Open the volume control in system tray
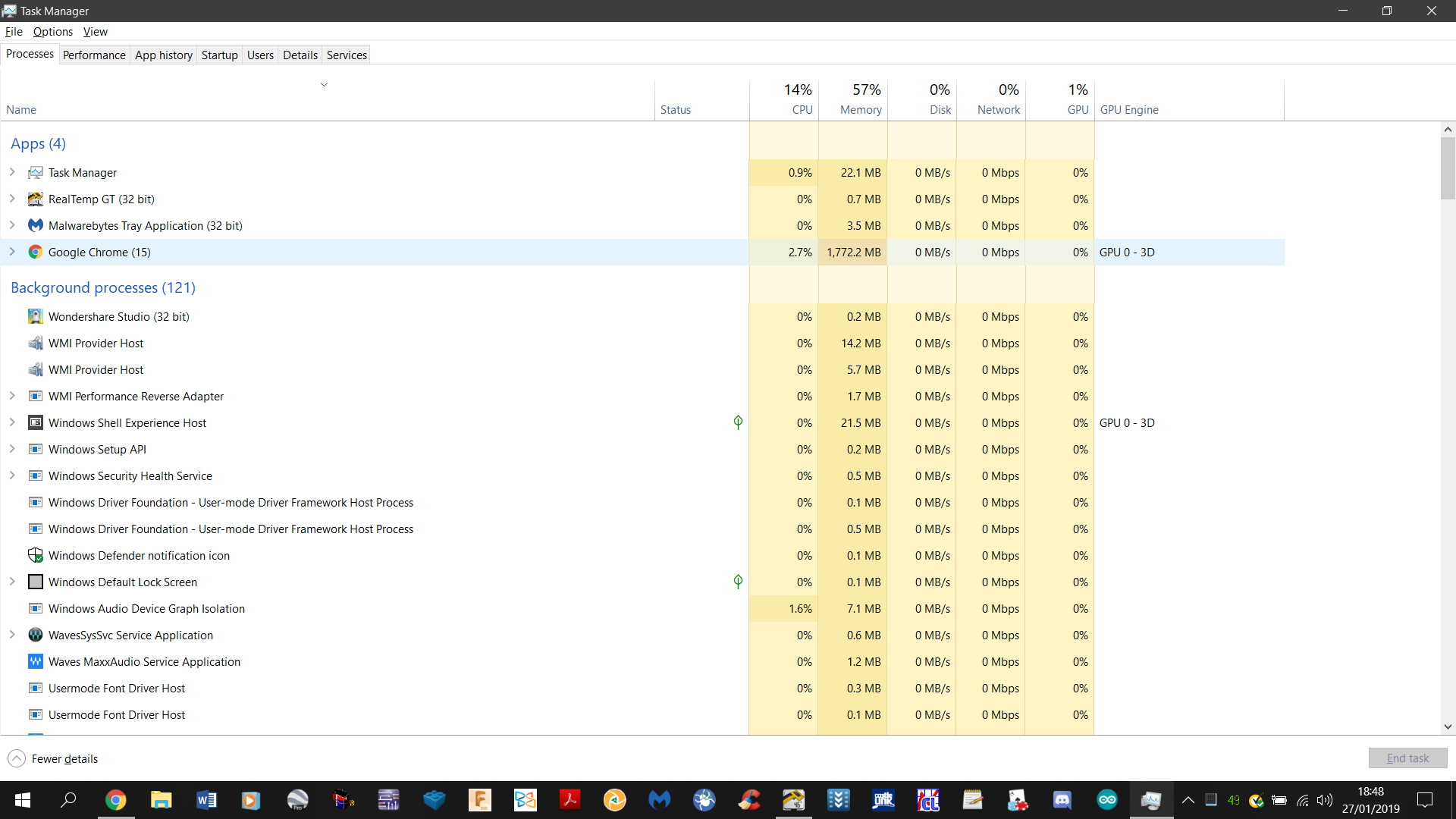 1325,800
